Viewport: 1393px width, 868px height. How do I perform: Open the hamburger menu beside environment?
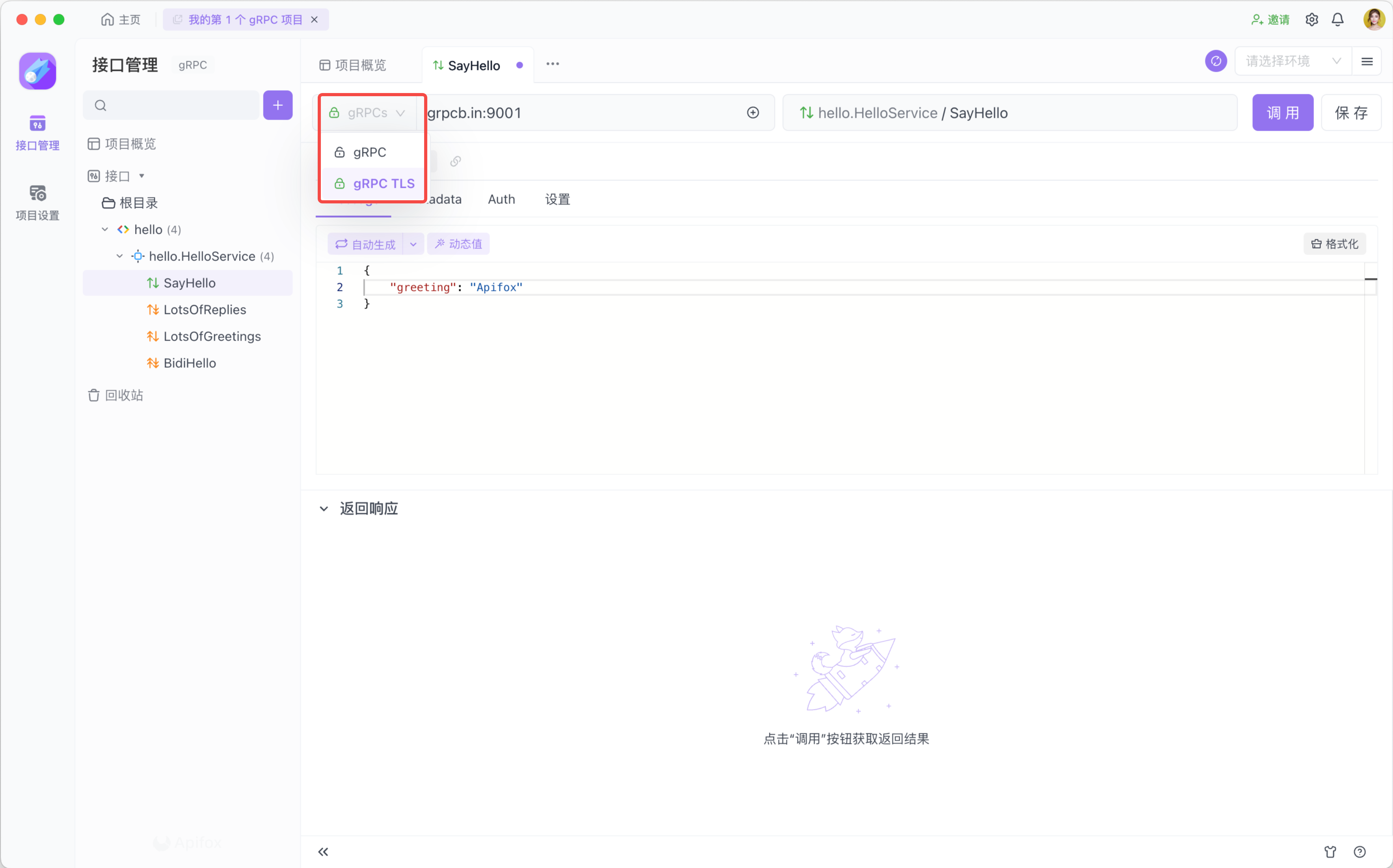[x=1367, y=61]
